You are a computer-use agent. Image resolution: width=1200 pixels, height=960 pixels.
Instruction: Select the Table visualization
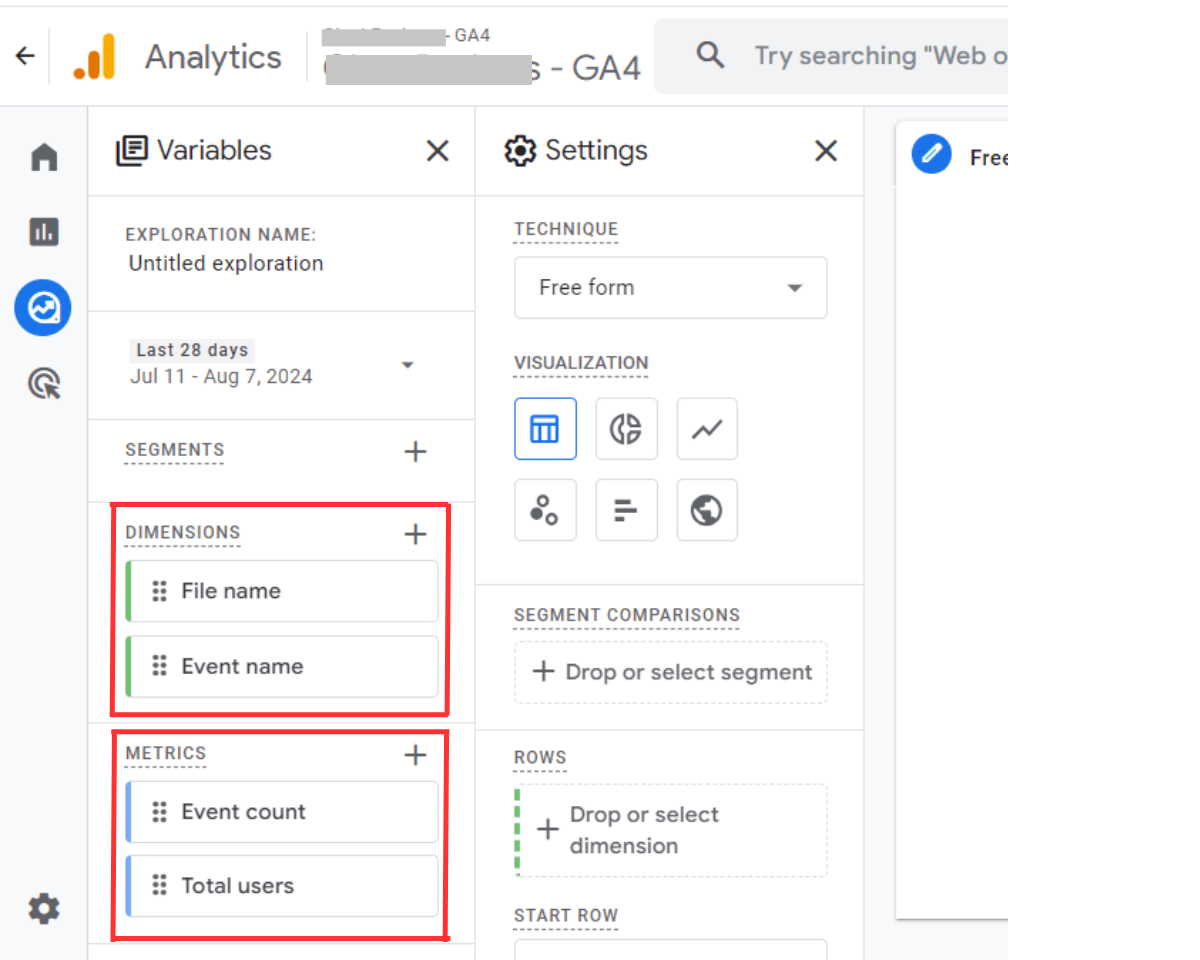(545, 429)
